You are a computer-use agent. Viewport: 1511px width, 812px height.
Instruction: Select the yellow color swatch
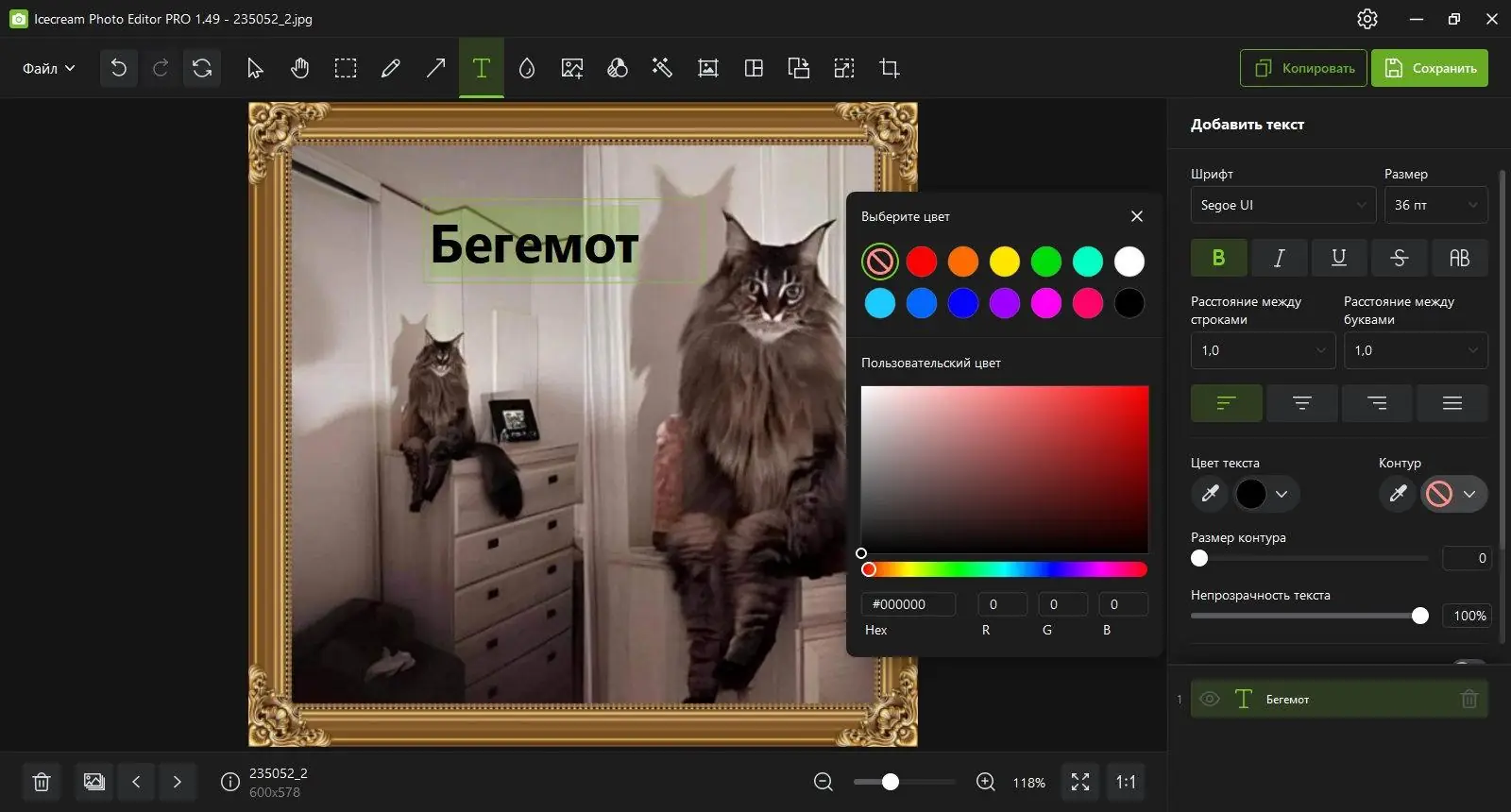(1004, 262)
